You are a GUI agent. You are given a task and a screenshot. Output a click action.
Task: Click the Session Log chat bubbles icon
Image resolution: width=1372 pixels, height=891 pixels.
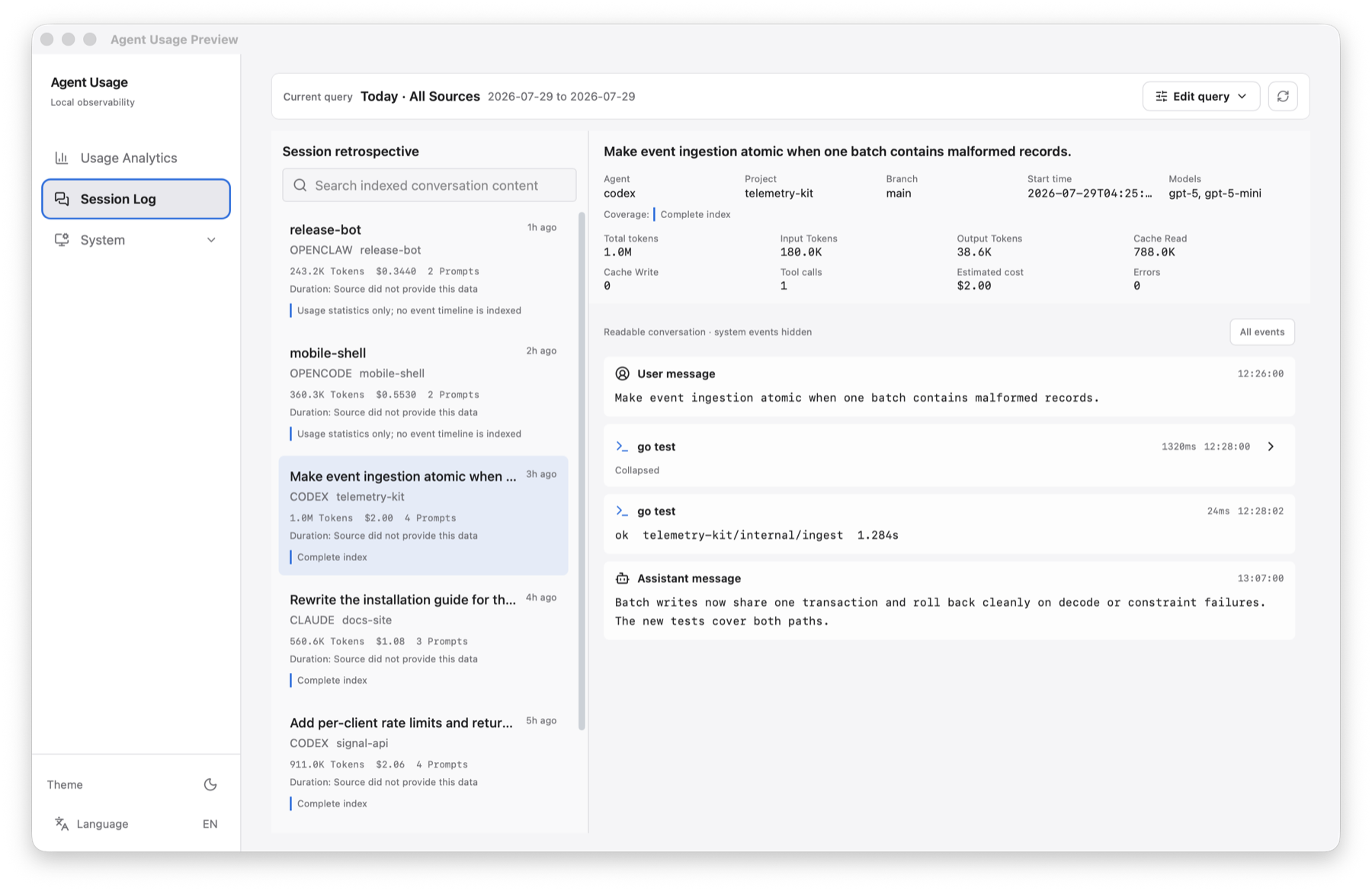[x=62, y=199]
